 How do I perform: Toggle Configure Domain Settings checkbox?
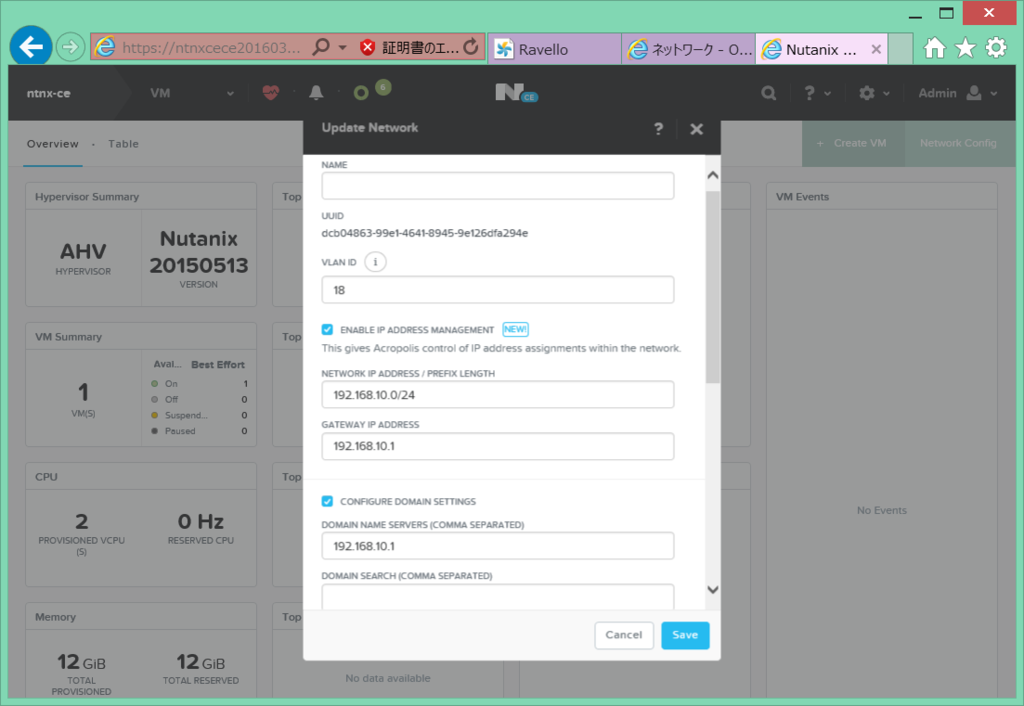point(327,501)
